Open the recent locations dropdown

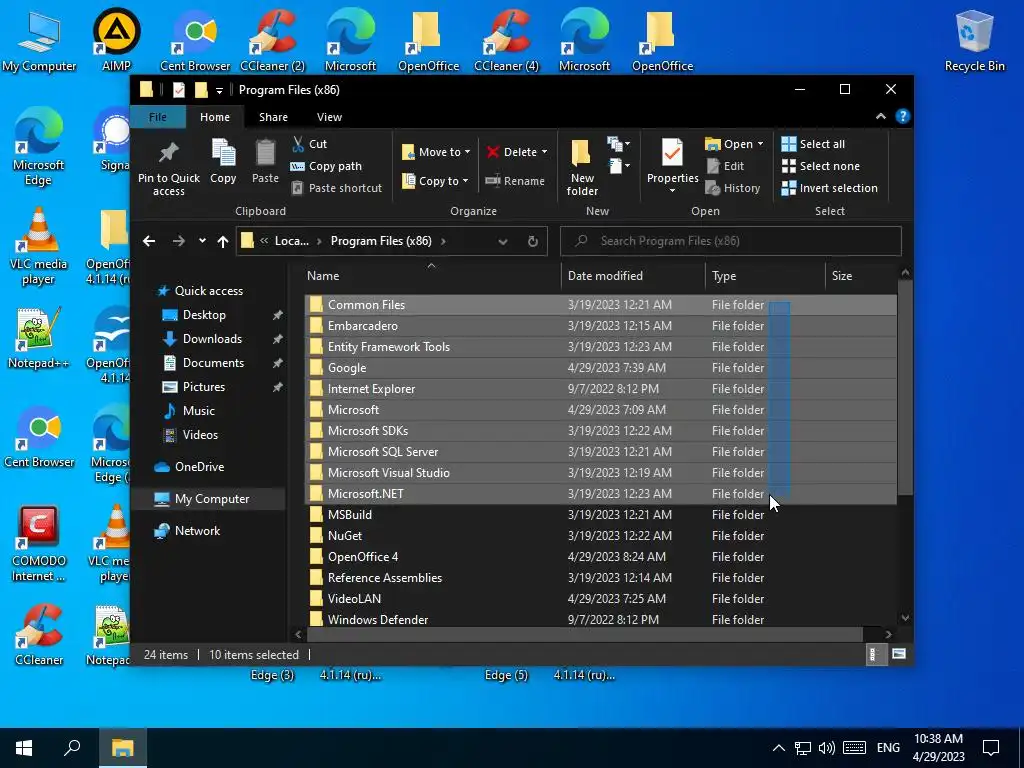pyautogui.click(x=202, y=241)
